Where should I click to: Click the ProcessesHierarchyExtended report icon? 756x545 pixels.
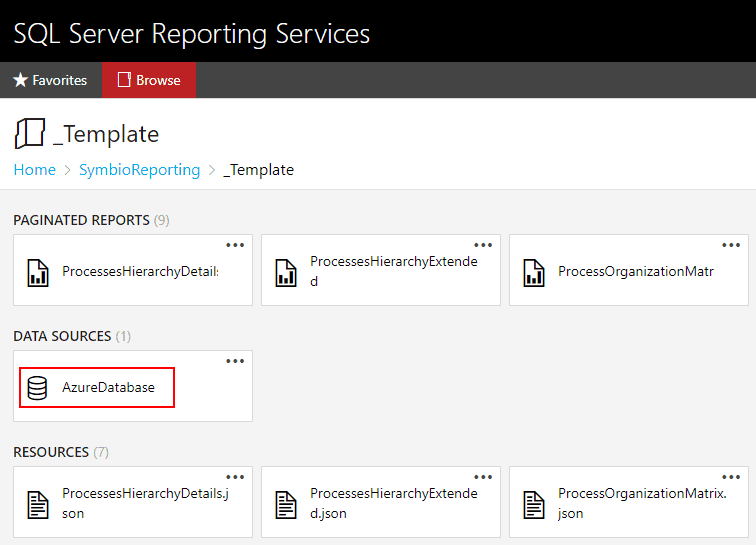(x=286, y=271)
